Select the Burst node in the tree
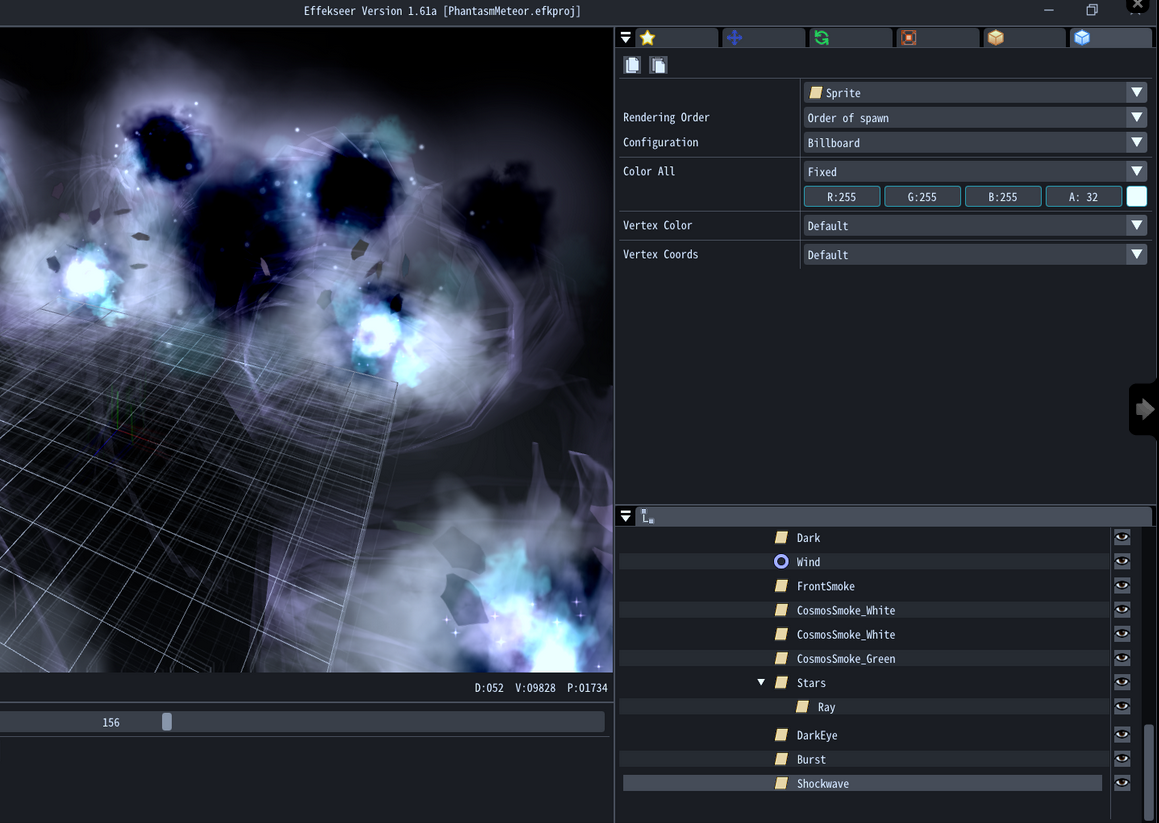This screenshot has width=1159, height=823. 811,759
